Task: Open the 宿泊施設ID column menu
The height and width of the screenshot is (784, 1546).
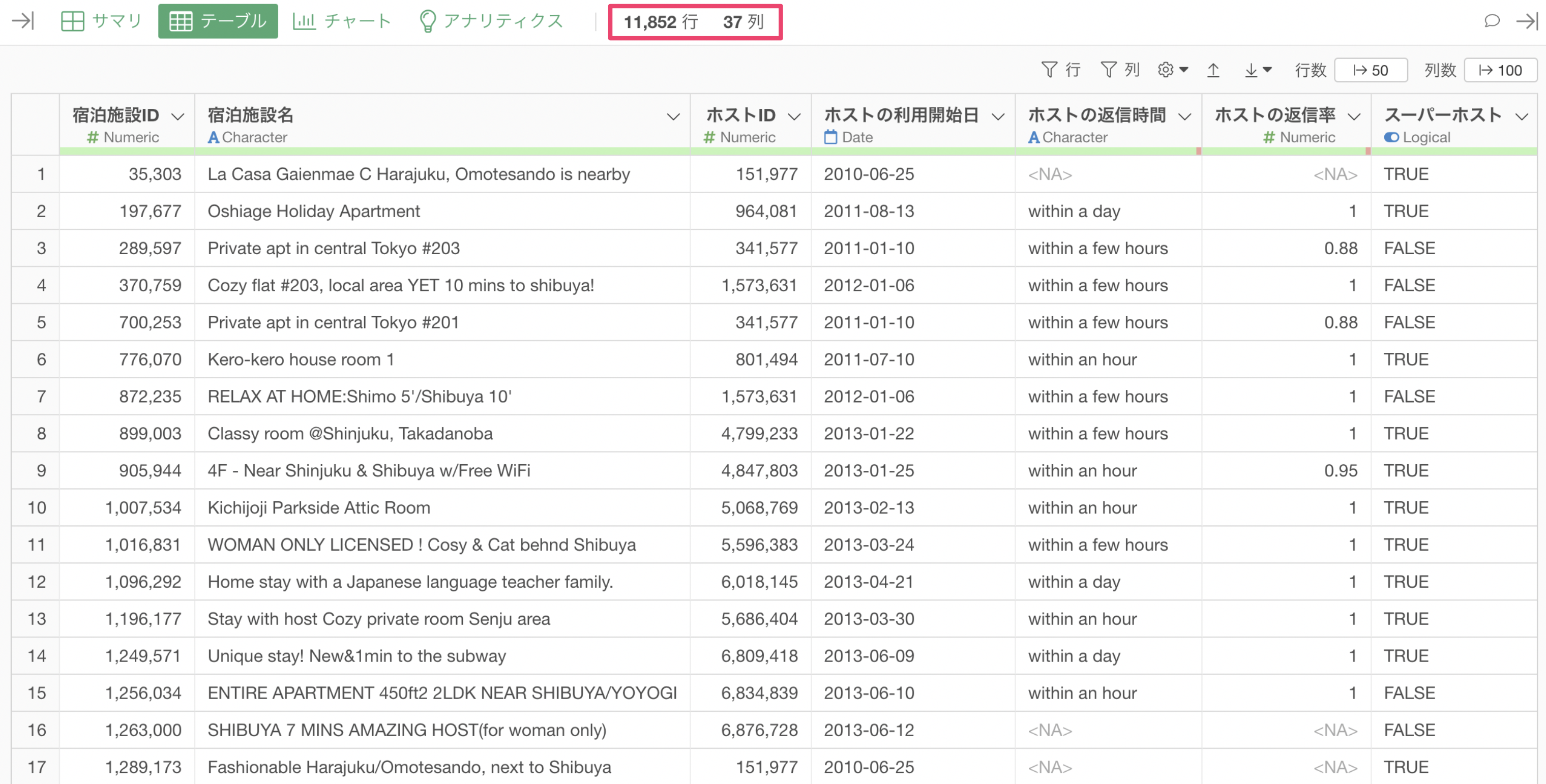Action: point(177,116)
